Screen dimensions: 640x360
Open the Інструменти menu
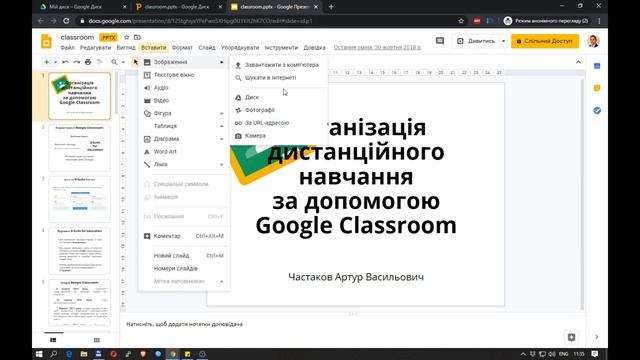point(281,48)
